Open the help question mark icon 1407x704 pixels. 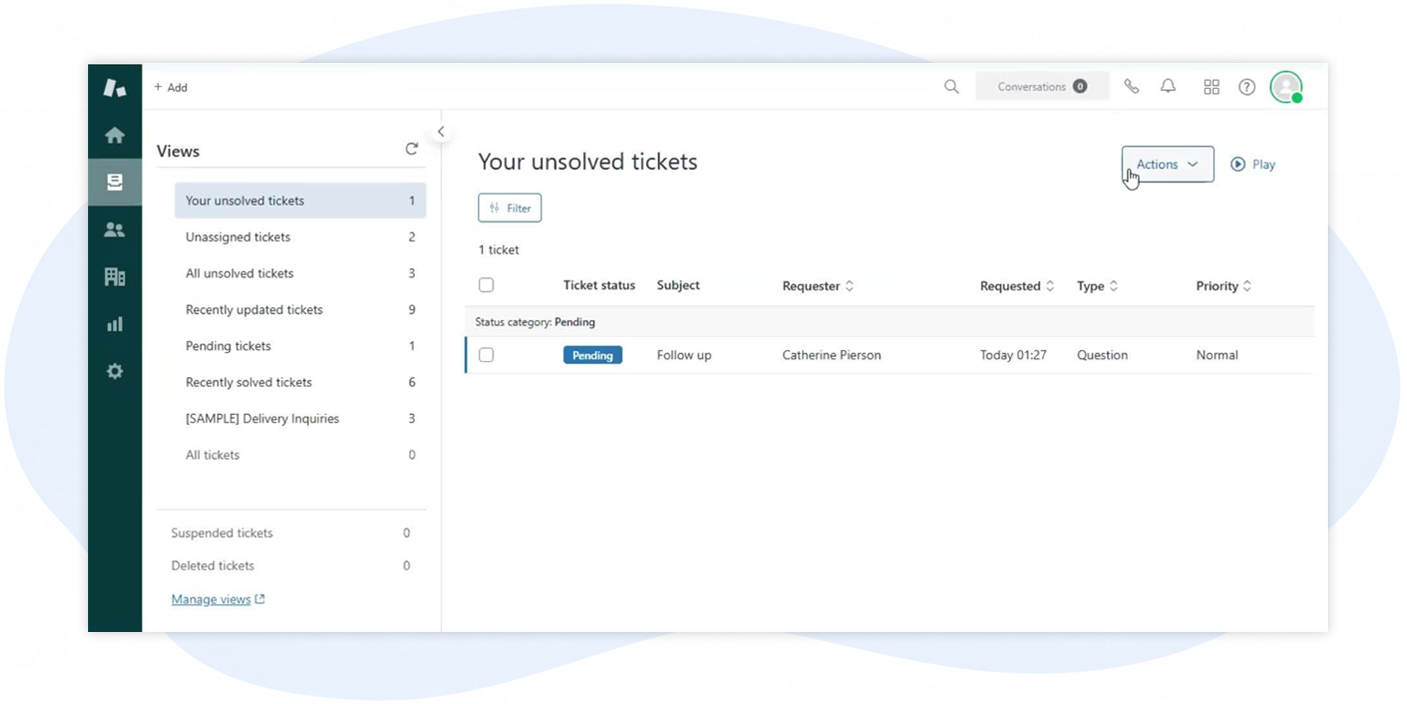1247,87
